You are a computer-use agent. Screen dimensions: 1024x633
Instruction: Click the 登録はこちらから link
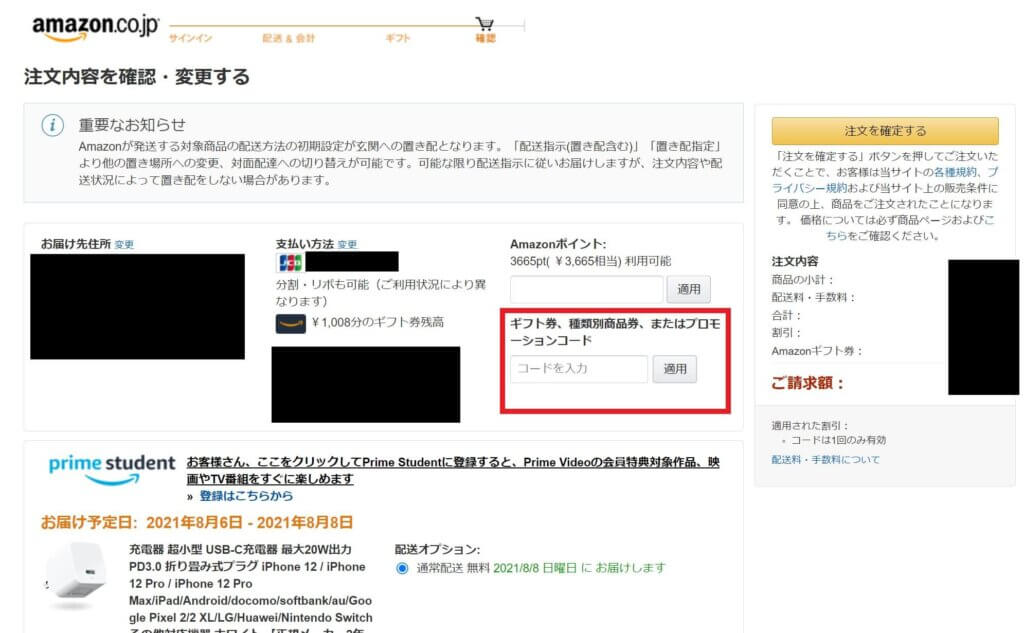pos(246,496)
